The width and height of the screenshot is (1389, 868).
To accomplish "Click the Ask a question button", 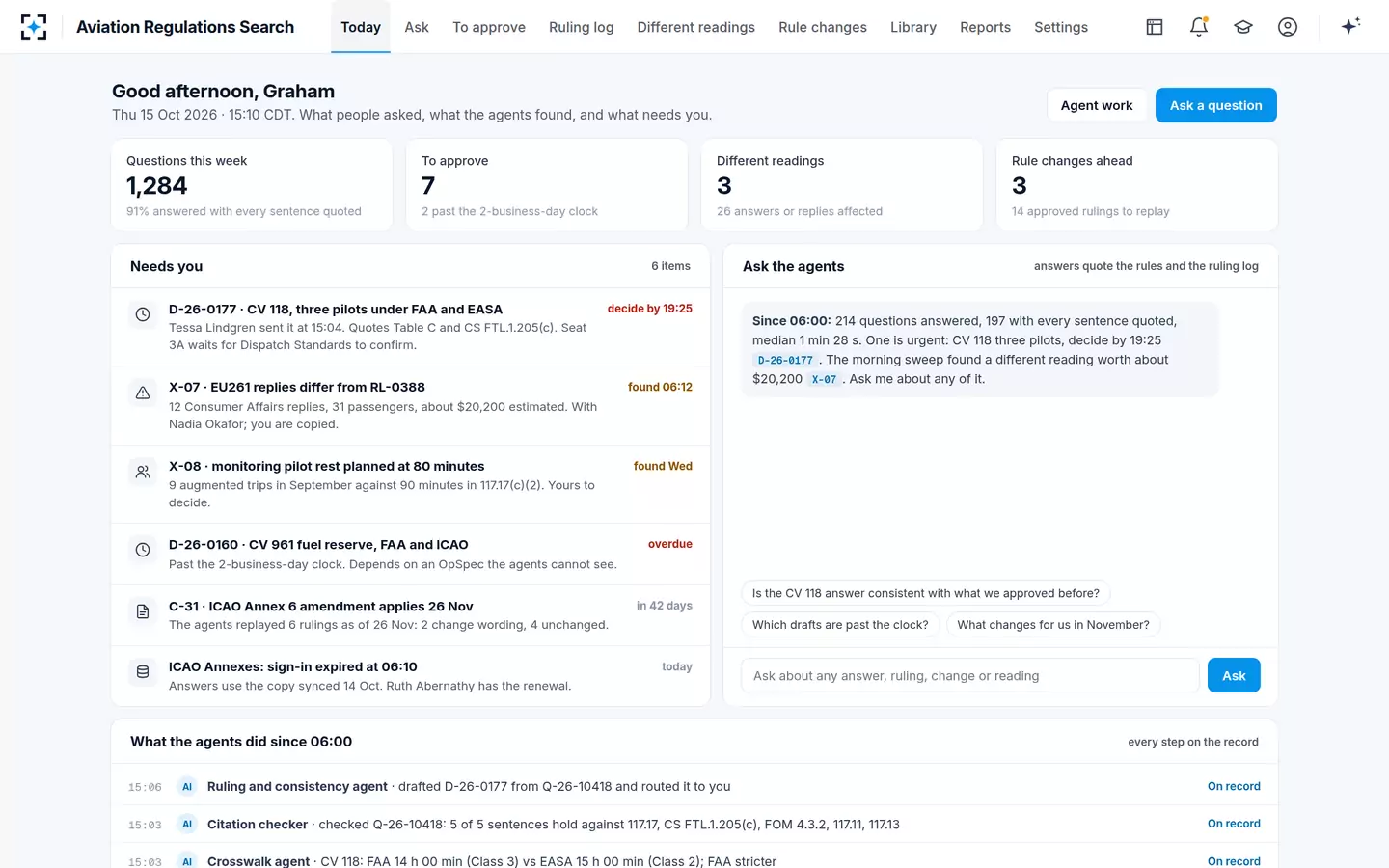I will tap(1215, 105).
